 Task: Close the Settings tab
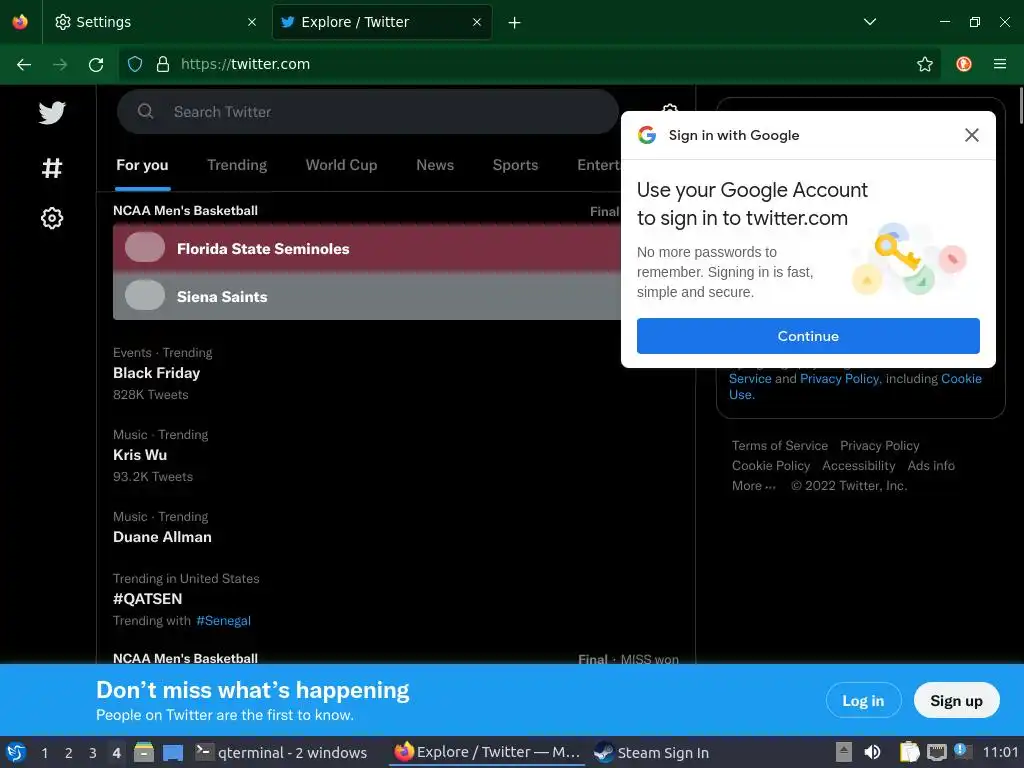[x=251, y=22]
